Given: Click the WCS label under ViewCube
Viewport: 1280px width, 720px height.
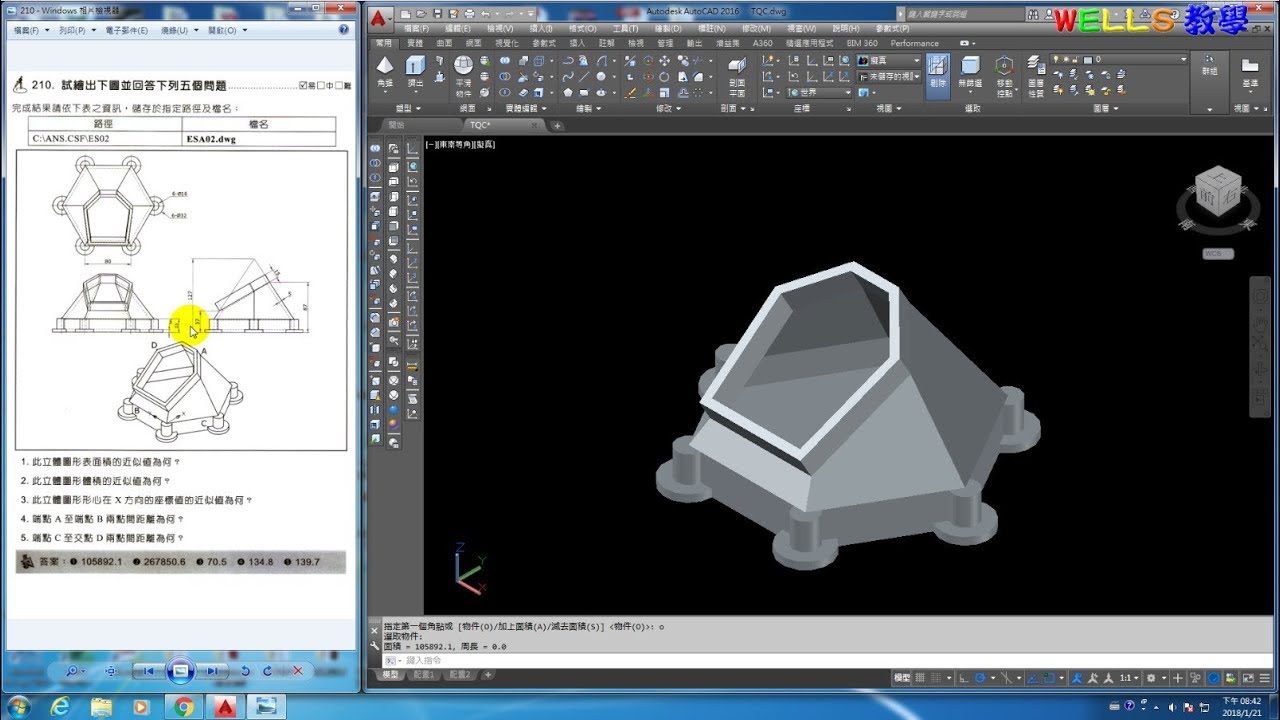Looking at the screenshot, I should pos(1217,254).
